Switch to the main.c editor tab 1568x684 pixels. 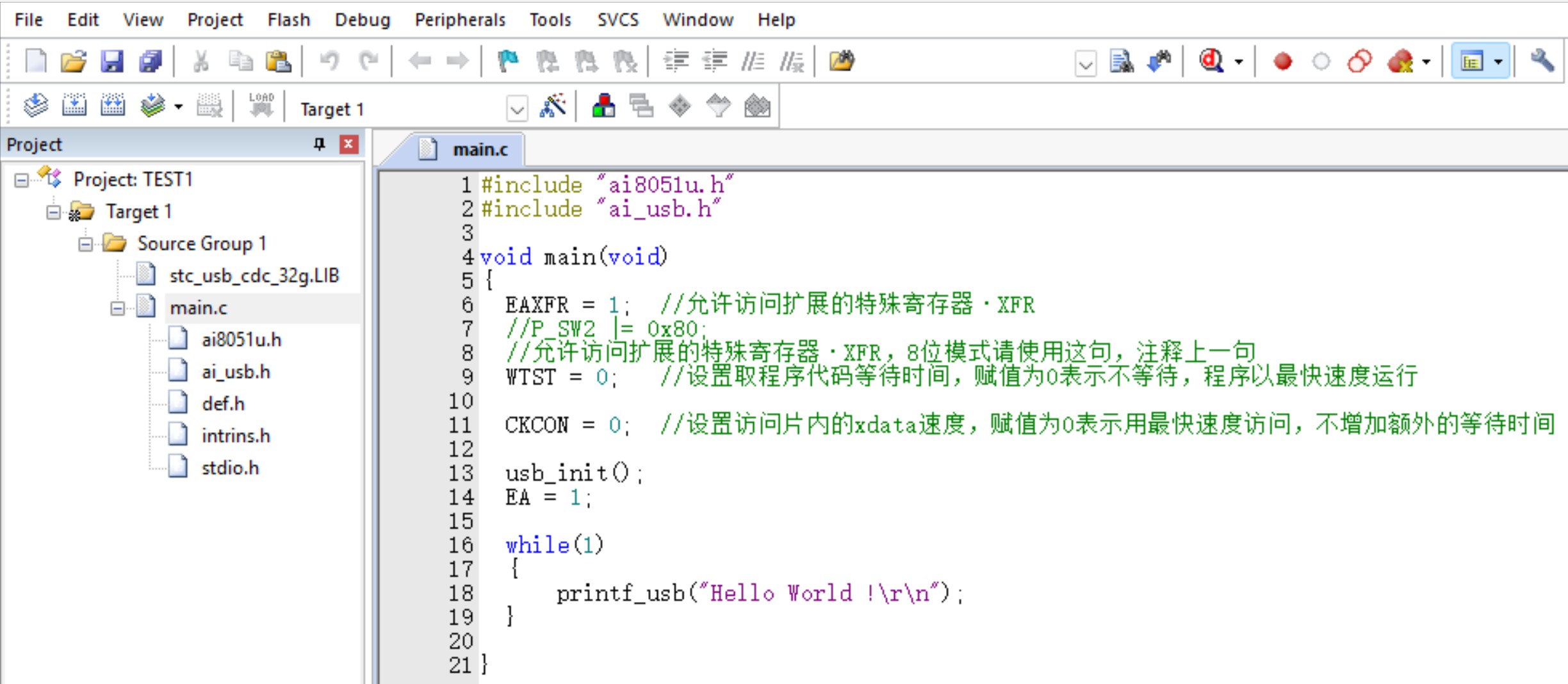click(x=479, y=149)
